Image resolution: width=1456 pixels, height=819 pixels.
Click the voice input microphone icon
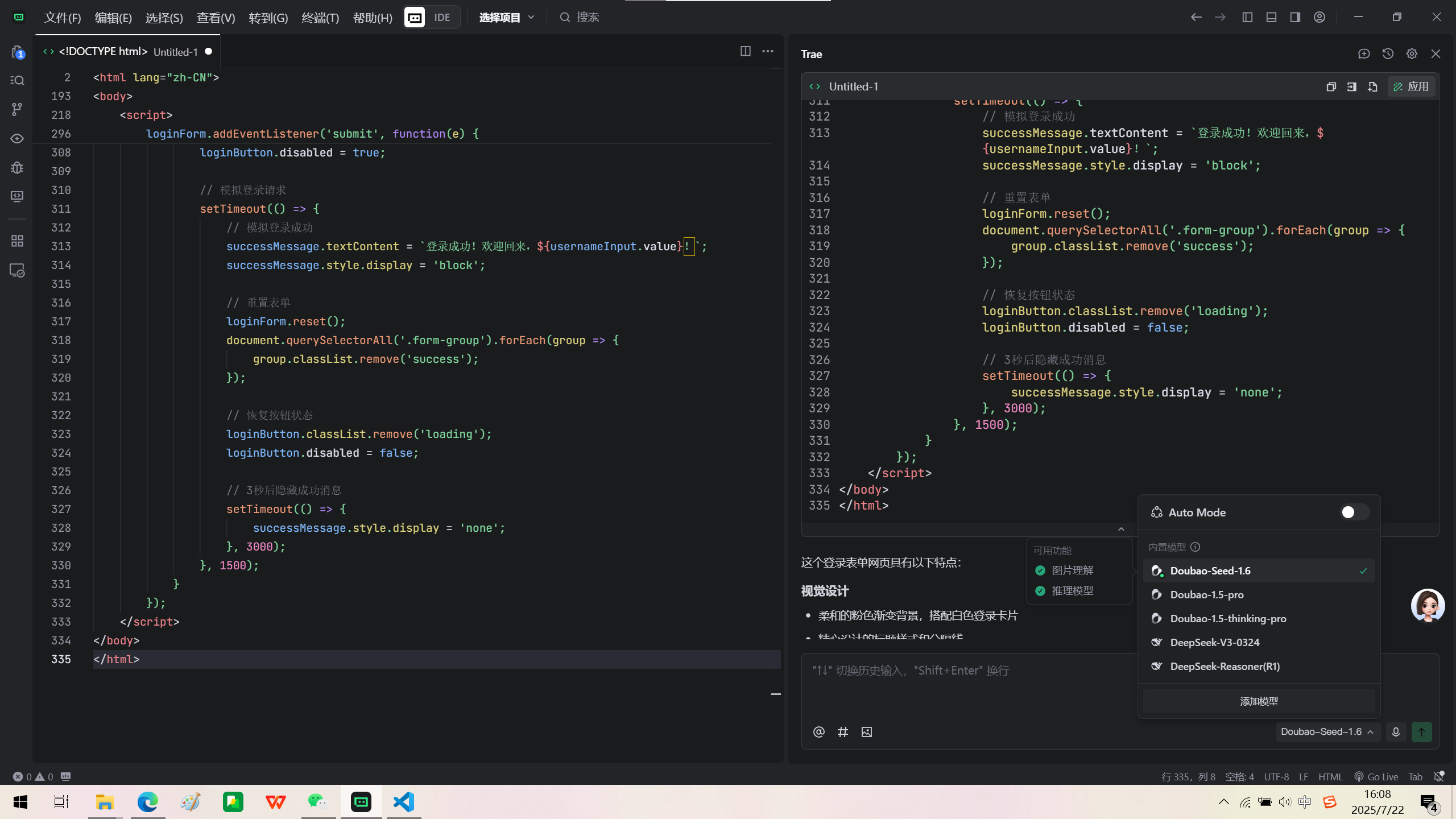pyautogui.click(x=1396, y=732)
